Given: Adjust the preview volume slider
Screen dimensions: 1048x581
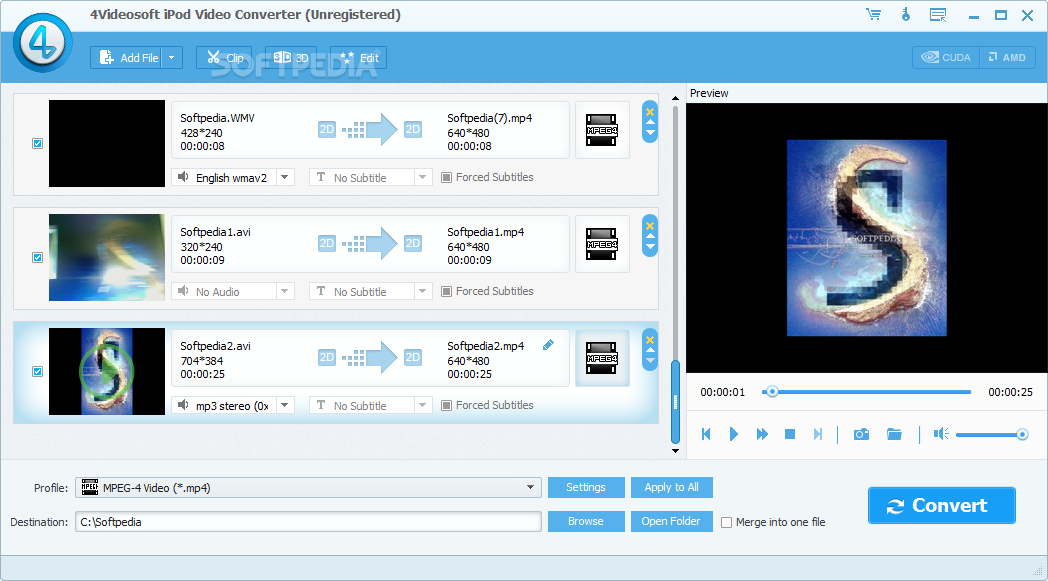Looking at the screenshot, I should click(992, 435).
